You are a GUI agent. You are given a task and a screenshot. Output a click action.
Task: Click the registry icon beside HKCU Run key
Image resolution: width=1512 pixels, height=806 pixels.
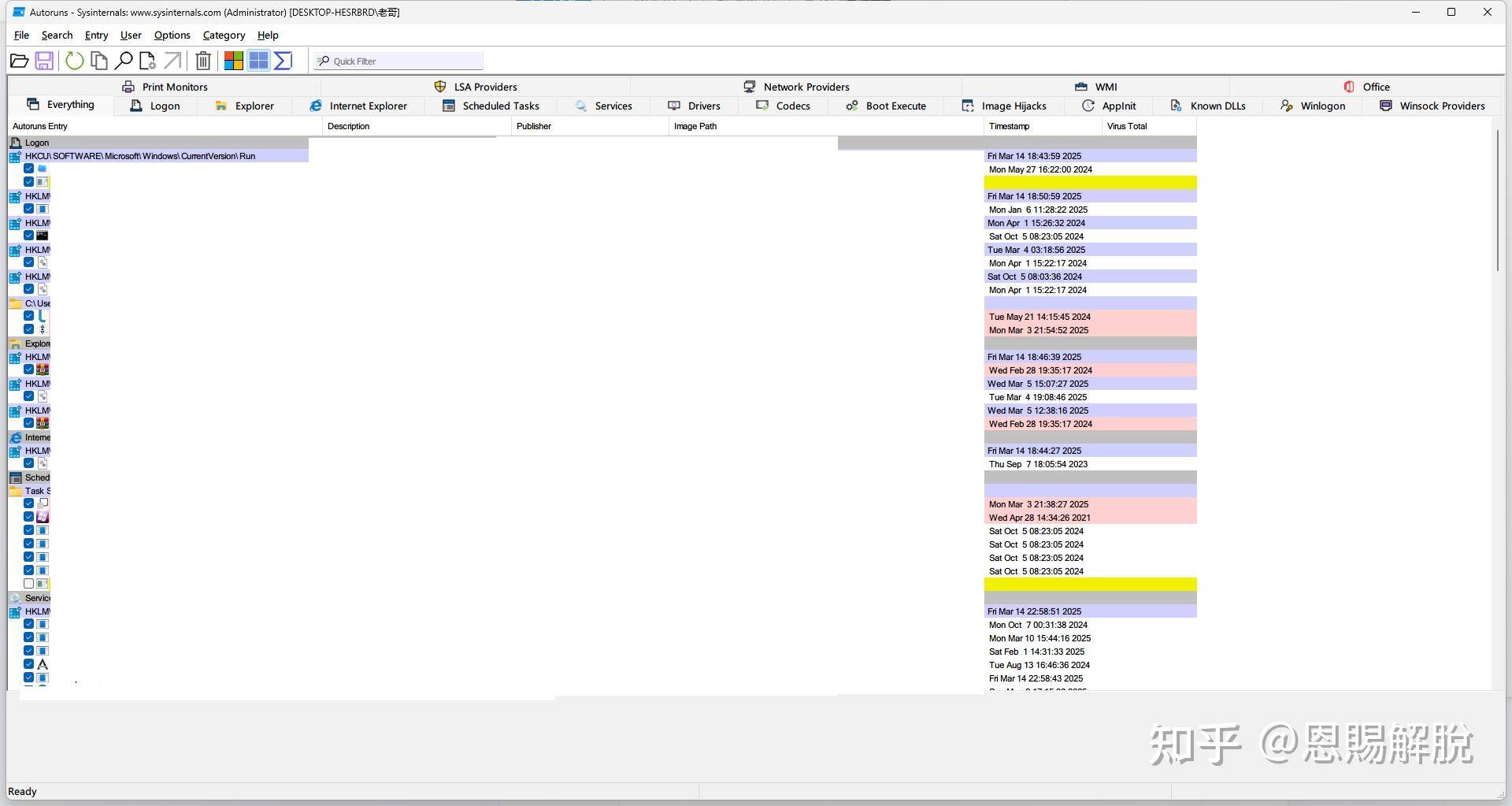pyautogui.click(x=15, y=156)
